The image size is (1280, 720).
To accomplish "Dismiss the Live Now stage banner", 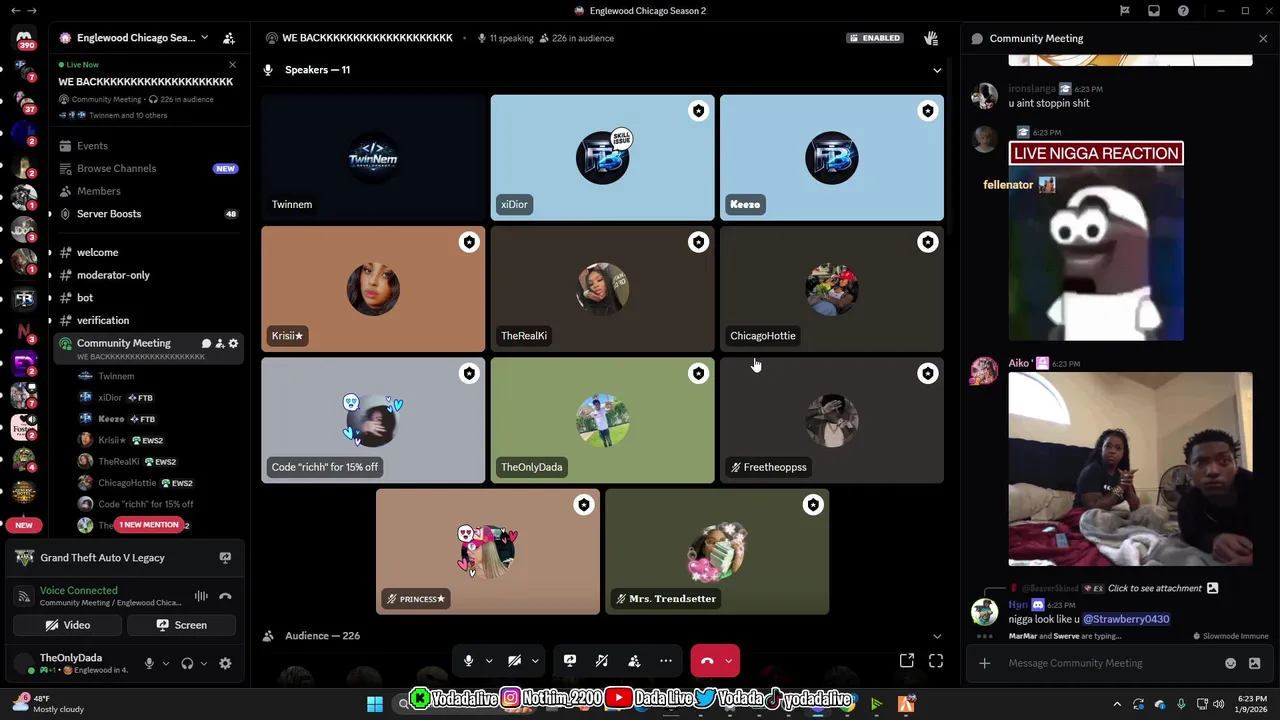I will [x=232, y=65].
